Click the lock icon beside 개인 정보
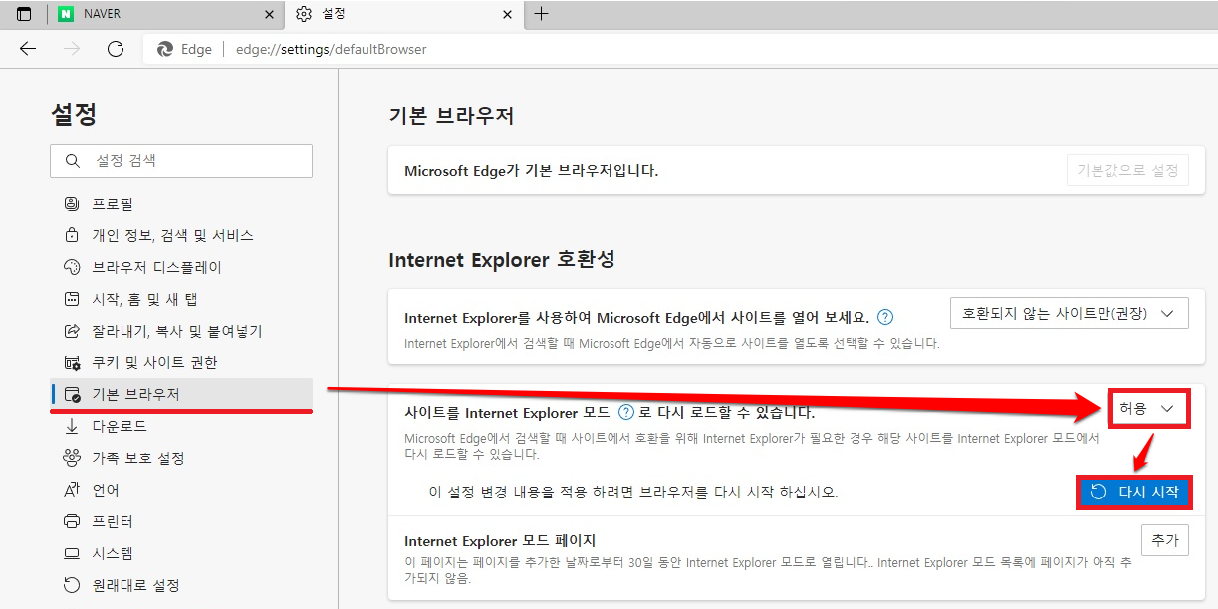 tap(72, 236)
